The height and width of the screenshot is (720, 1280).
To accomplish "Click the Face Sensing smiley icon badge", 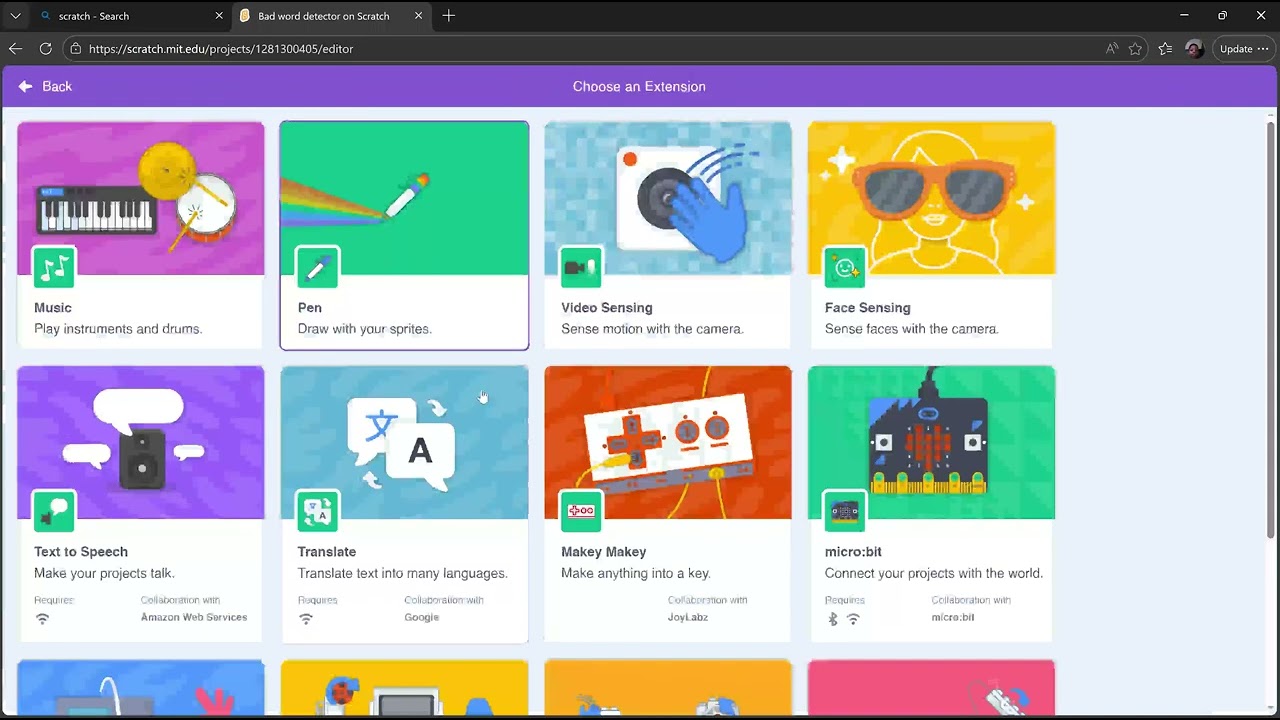I will coord(845,267).
